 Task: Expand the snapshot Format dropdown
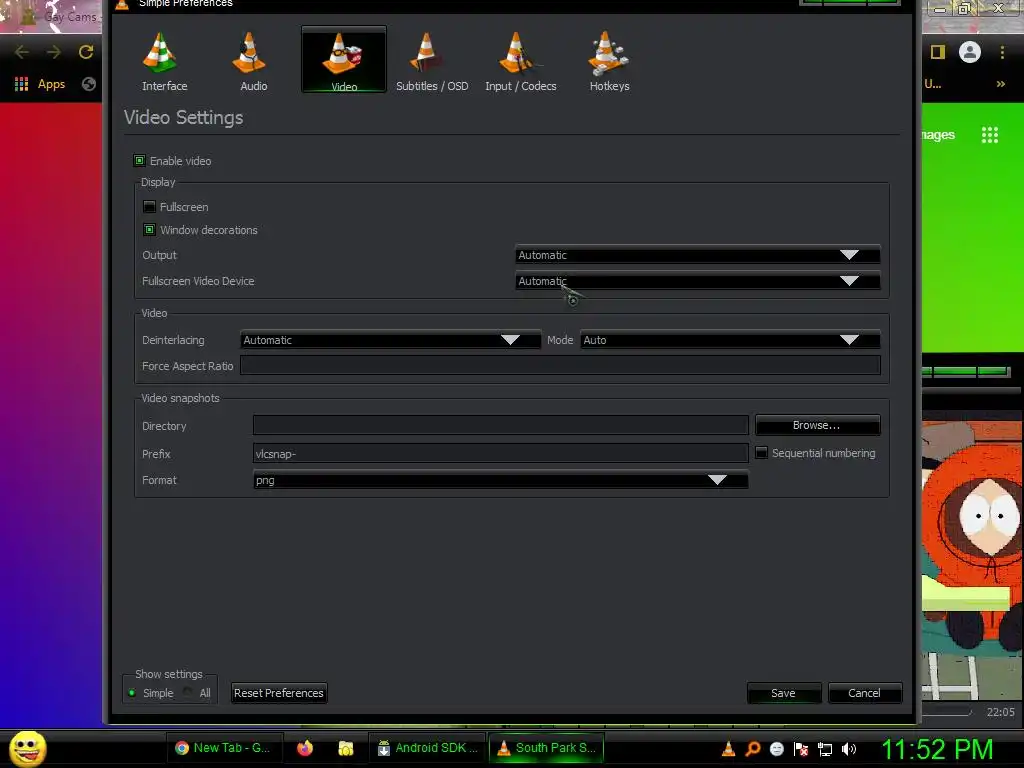[500, 480]
